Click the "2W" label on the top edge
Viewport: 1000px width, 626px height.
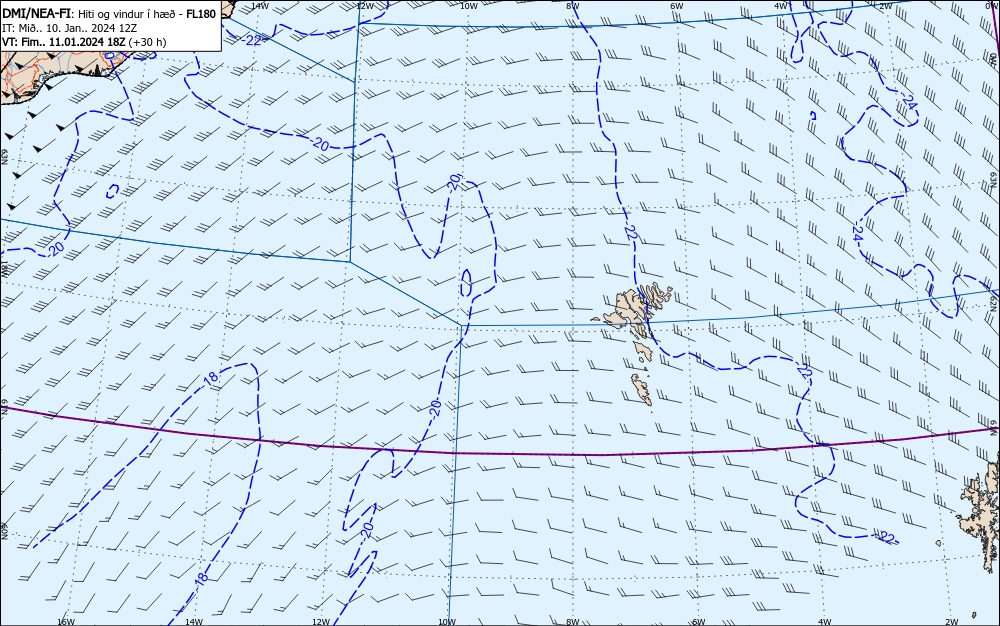click(885, 5)
